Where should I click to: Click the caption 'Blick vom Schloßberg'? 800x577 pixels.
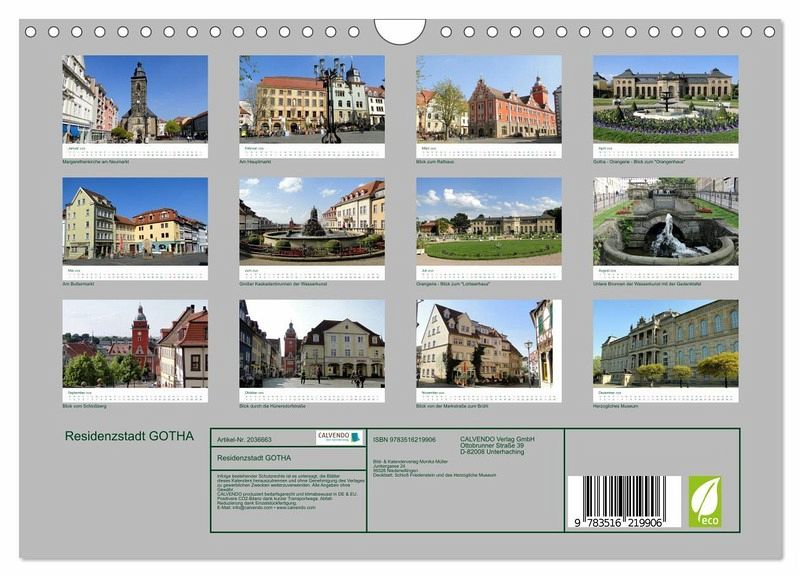point(84,406)
